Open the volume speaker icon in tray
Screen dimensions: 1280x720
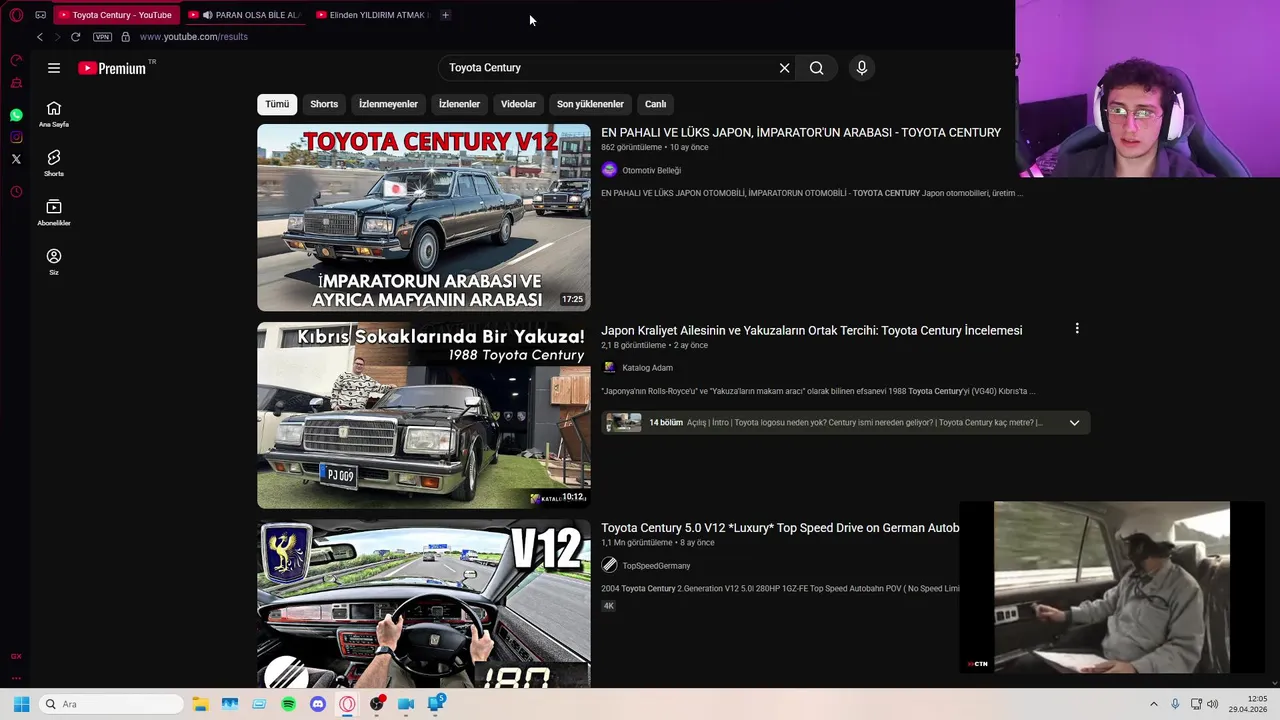1213,704
